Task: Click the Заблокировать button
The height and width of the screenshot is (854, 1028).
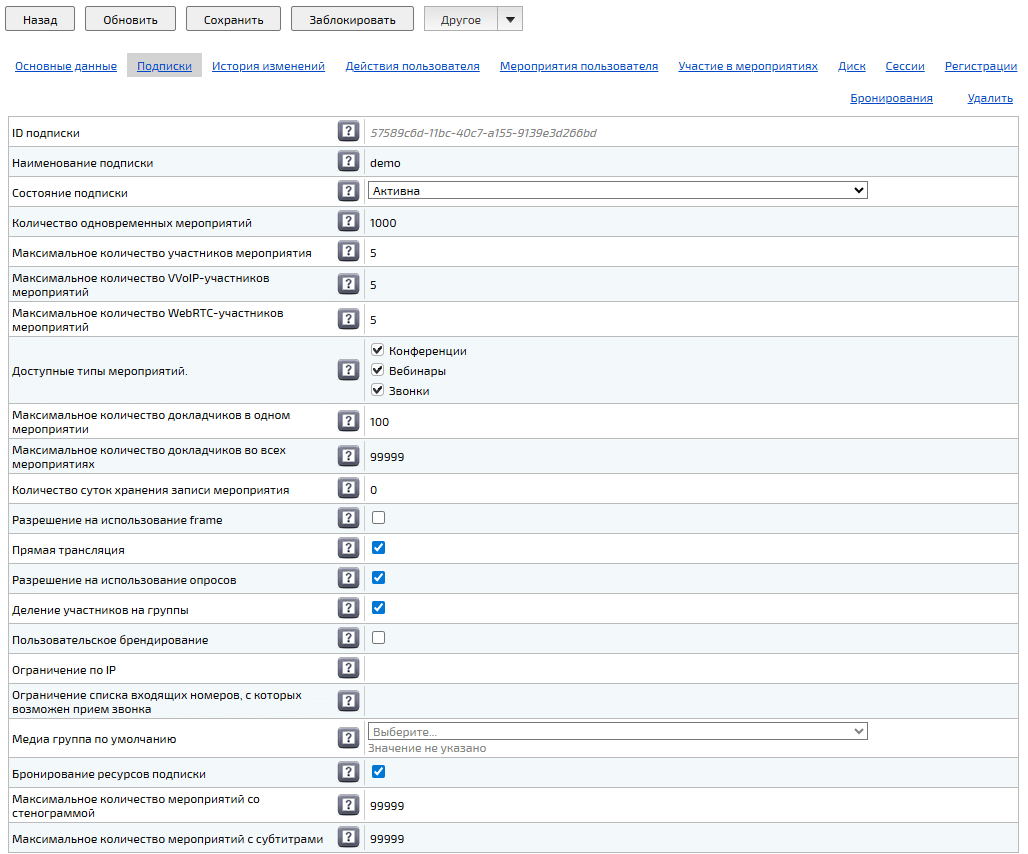Action: 351,19
